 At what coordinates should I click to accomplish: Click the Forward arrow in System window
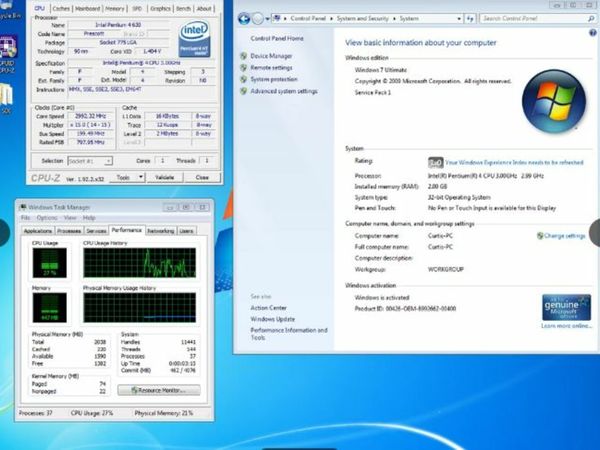pos(258,18)
